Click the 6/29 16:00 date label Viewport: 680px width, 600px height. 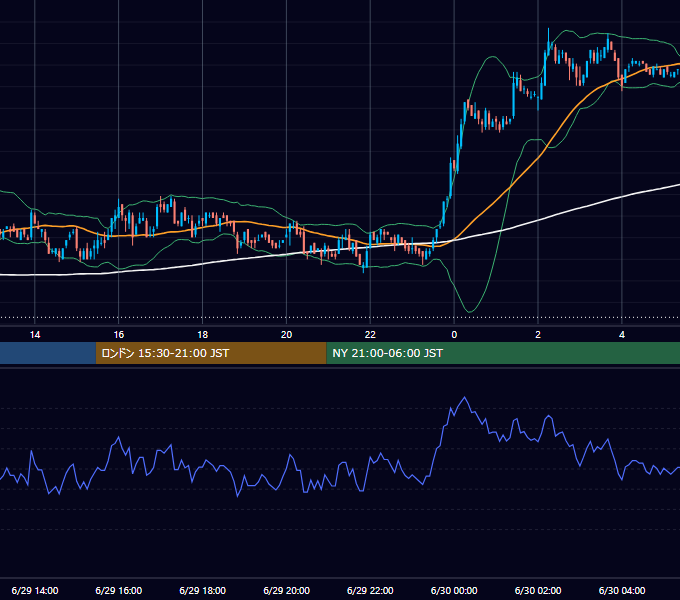(x=118, y=590)
